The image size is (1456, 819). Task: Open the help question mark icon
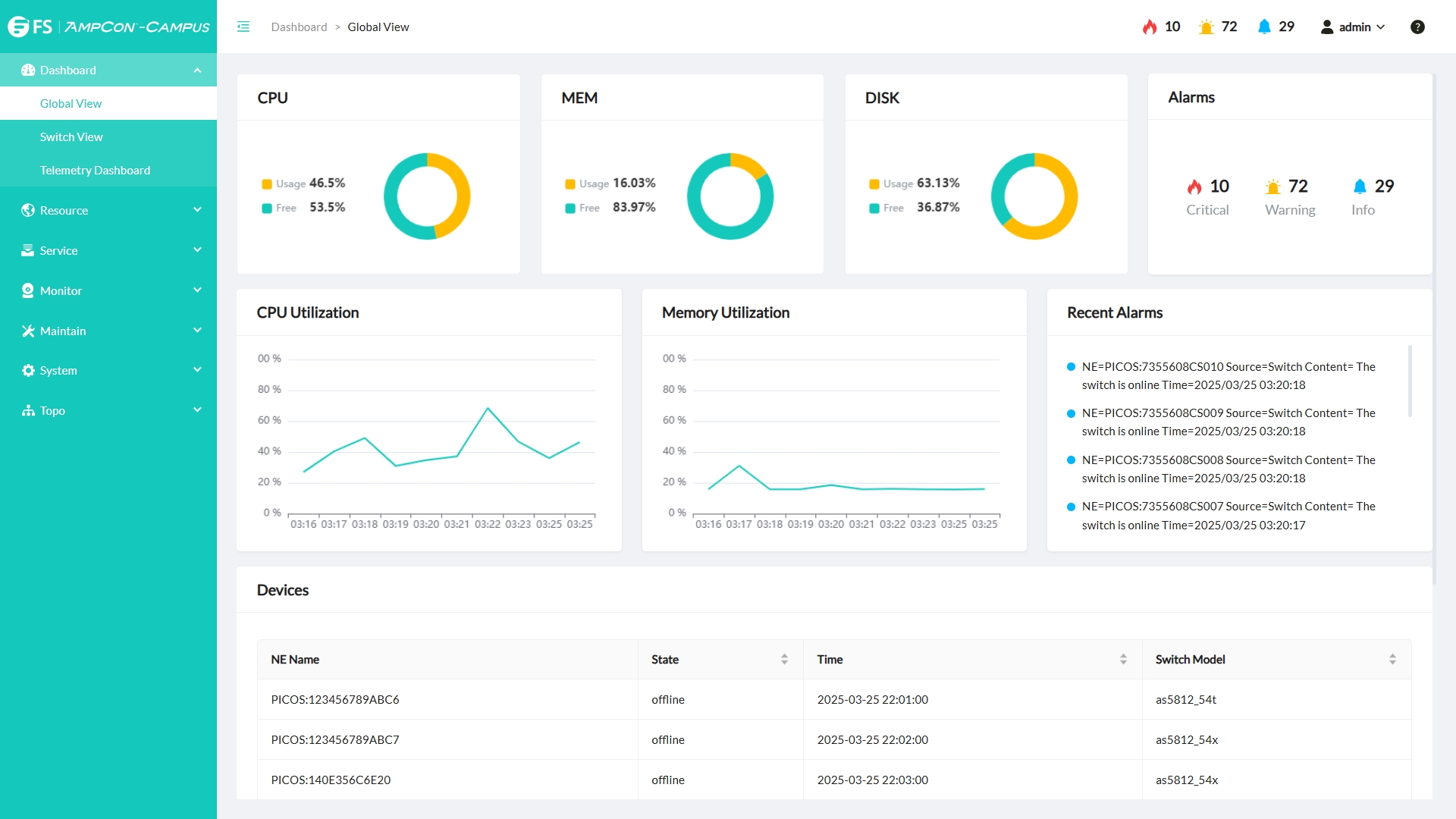(1417, 27)
